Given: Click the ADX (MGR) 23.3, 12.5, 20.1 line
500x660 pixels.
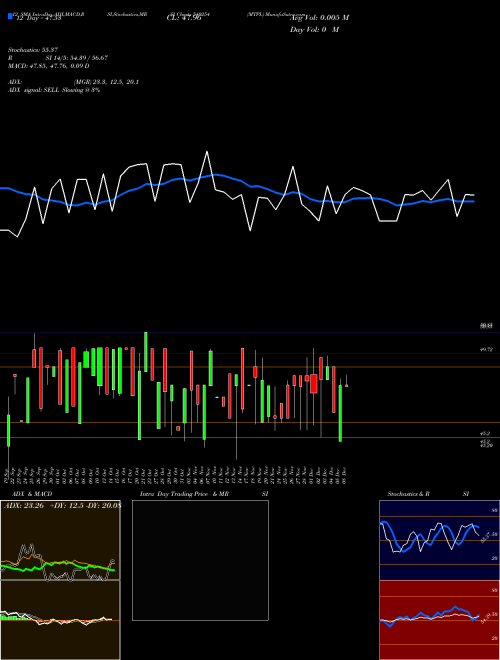Looking at the screenshot, I should click(x=73, y=82).
